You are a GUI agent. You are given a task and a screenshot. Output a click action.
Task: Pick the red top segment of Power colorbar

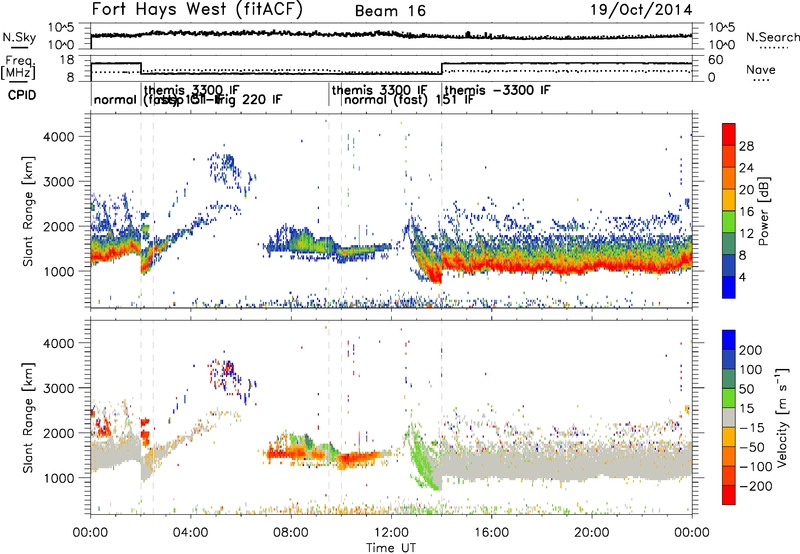tap(729, 134)
